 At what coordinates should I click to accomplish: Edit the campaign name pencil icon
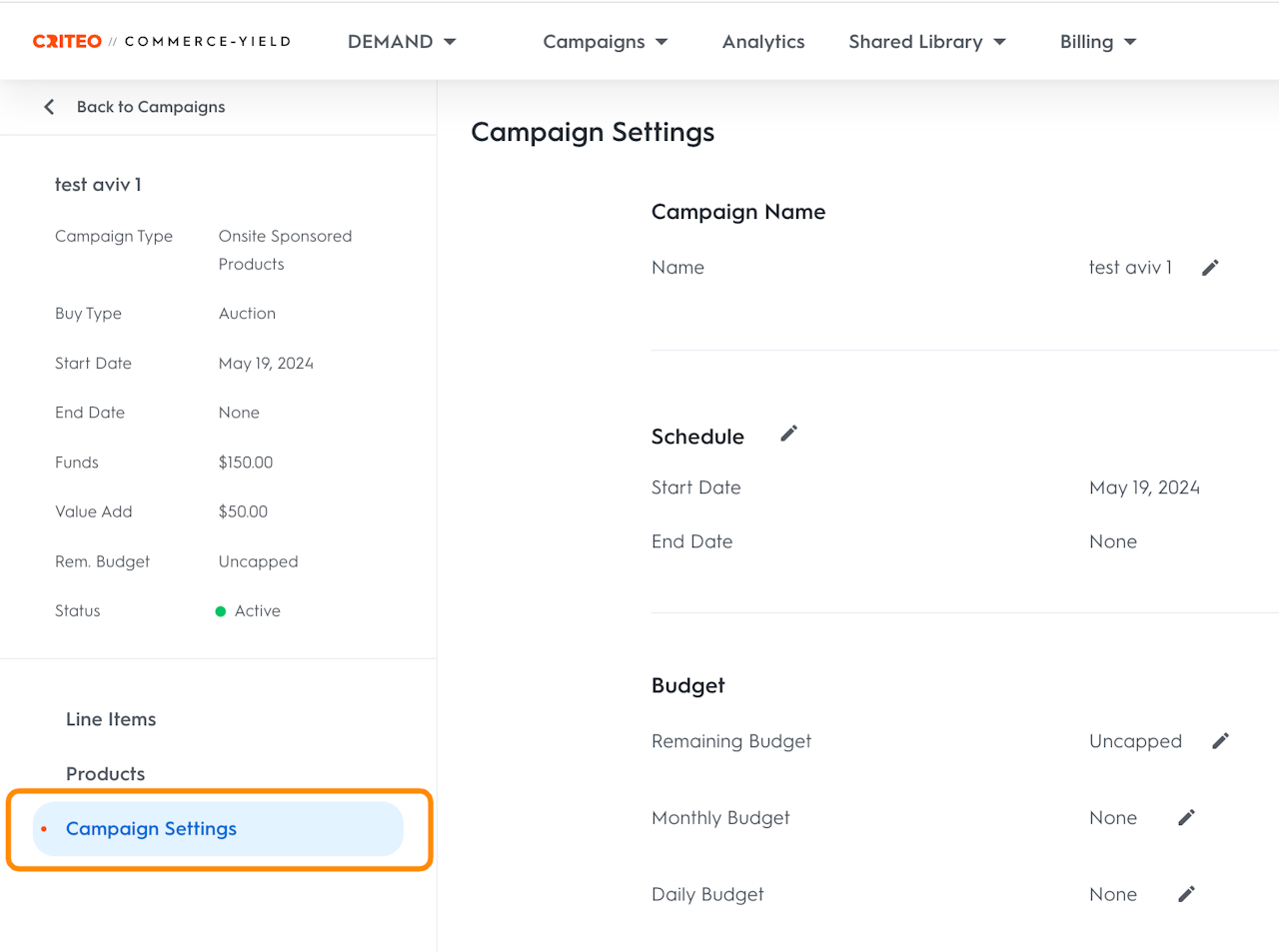point(1210,268)
